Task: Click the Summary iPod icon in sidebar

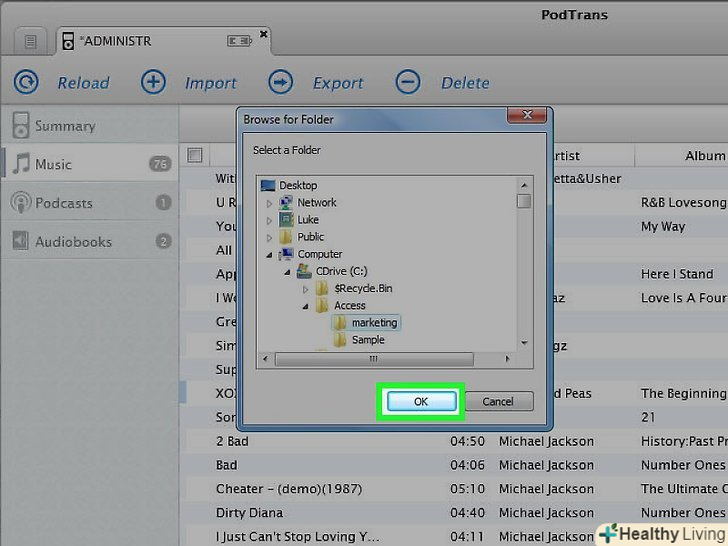Action: tap(20, 125)
